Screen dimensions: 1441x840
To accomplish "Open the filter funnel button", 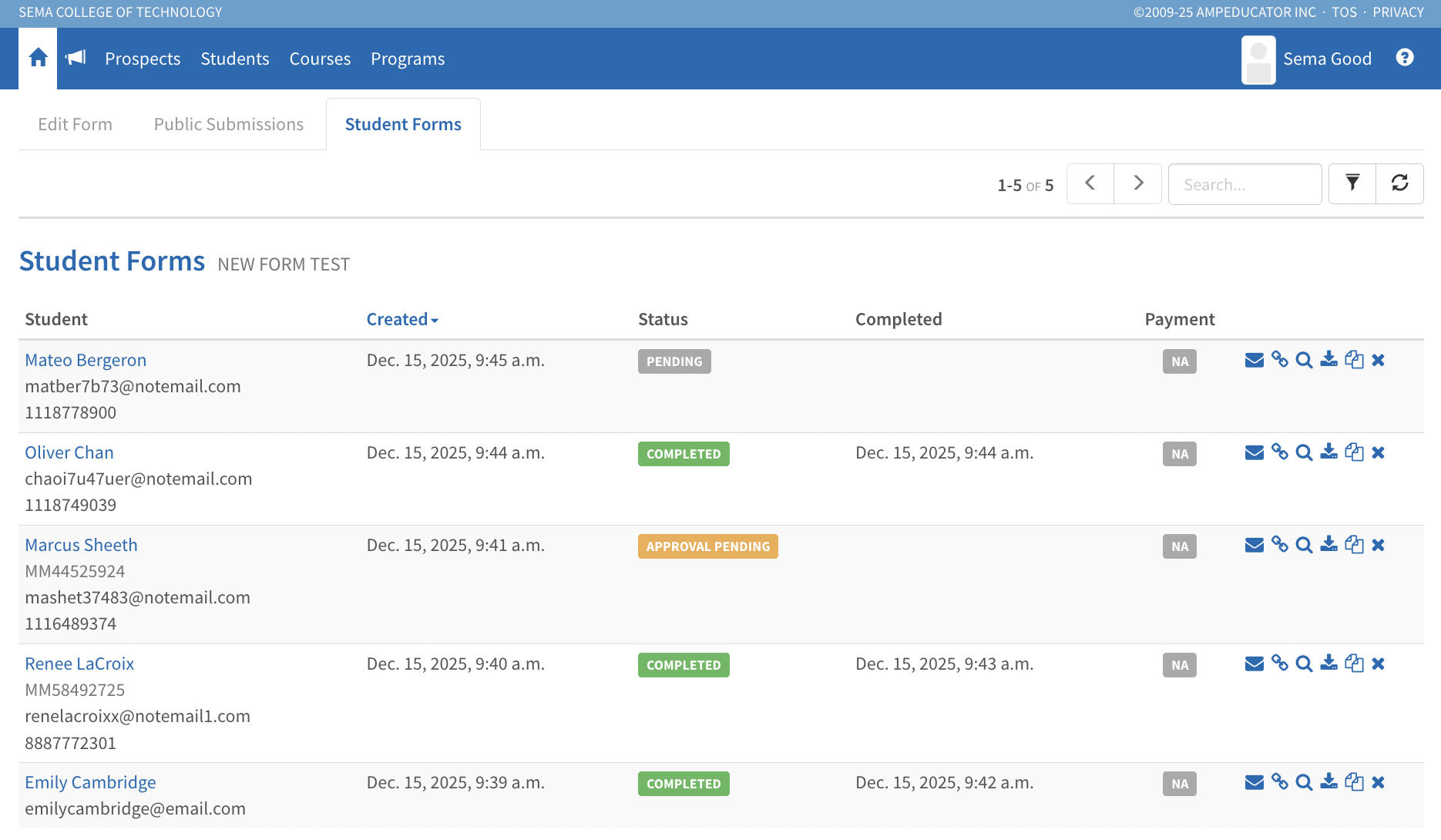I will tap(1352, 183).
